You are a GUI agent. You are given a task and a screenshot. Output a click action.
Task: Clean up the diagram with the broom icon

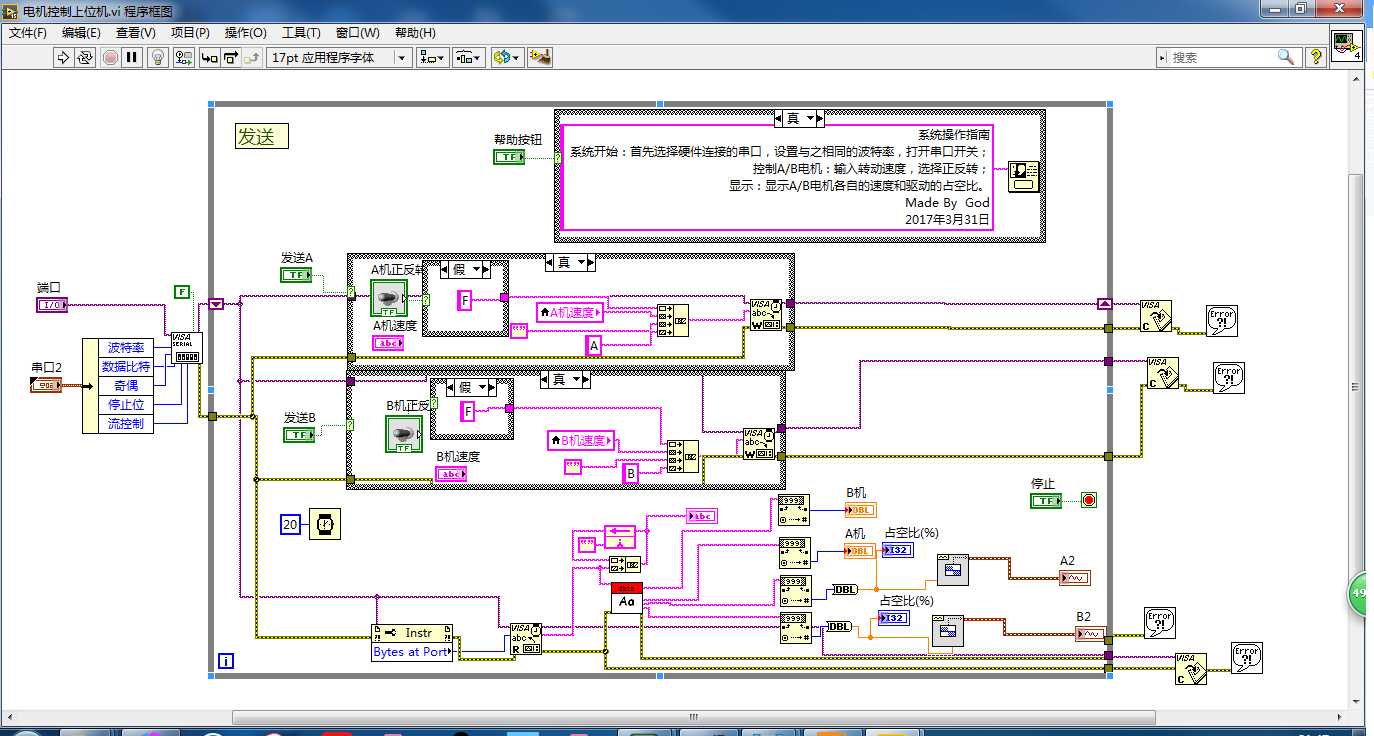(540, 57)
